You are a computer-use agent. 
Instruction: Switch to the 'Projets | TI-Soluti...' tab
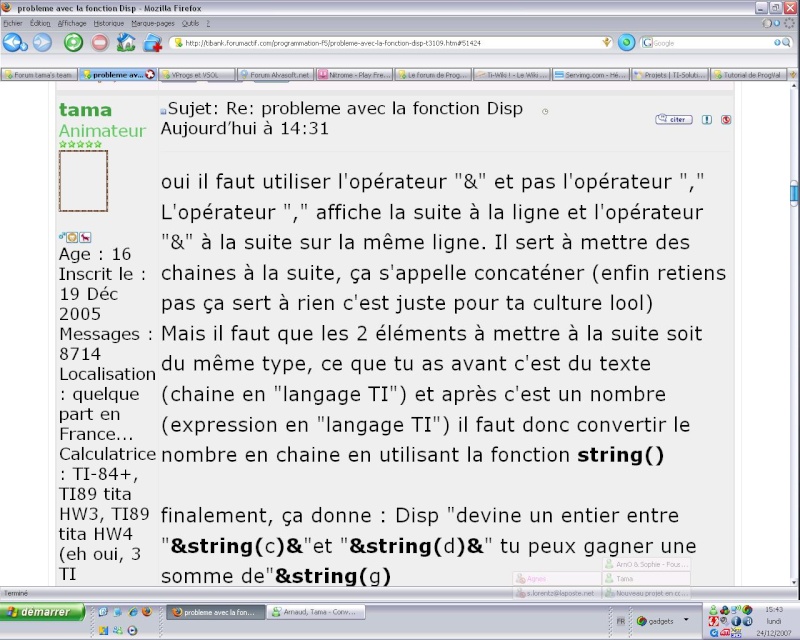(x=669, y=75)
